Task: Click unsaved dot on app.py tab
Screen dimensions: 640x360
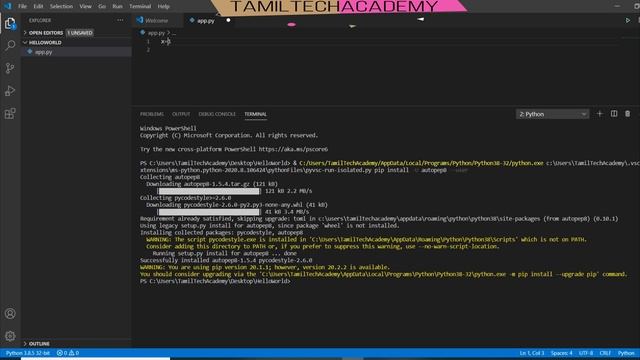Action: point(228,20)
